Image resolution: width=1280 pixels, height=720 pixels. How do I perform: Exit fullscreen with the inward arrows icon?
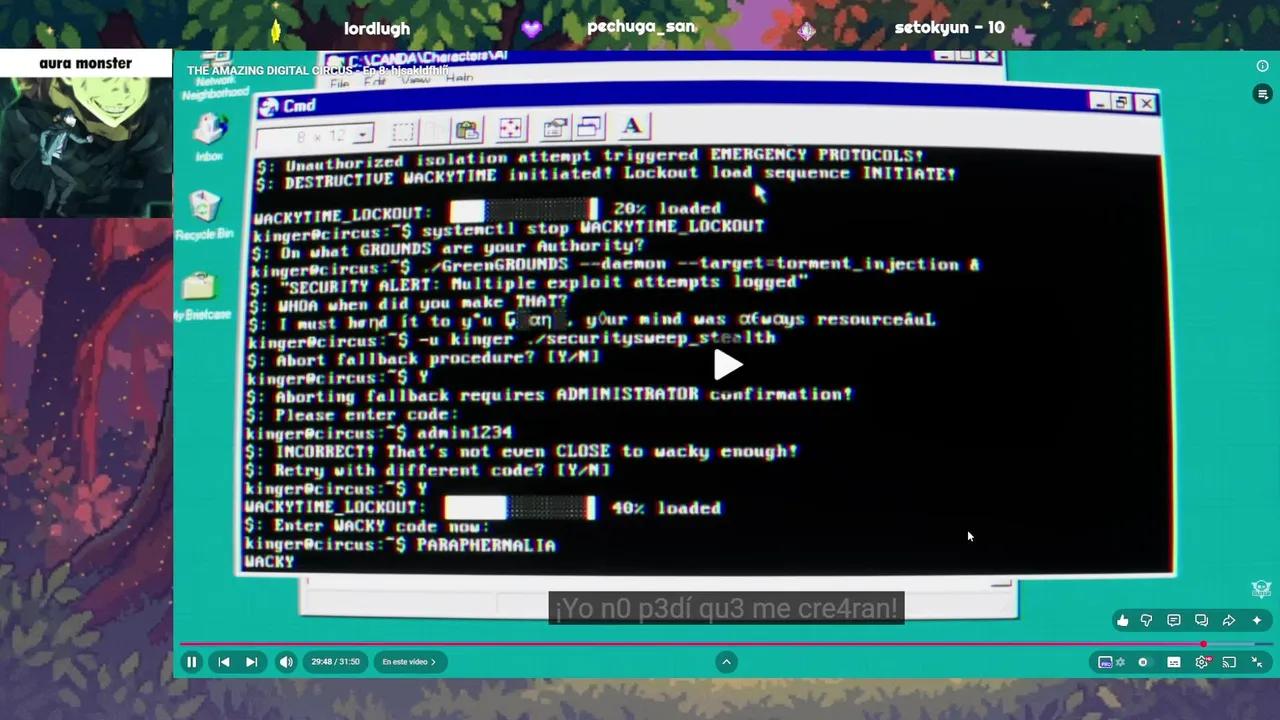click(x=1257, y=662)
